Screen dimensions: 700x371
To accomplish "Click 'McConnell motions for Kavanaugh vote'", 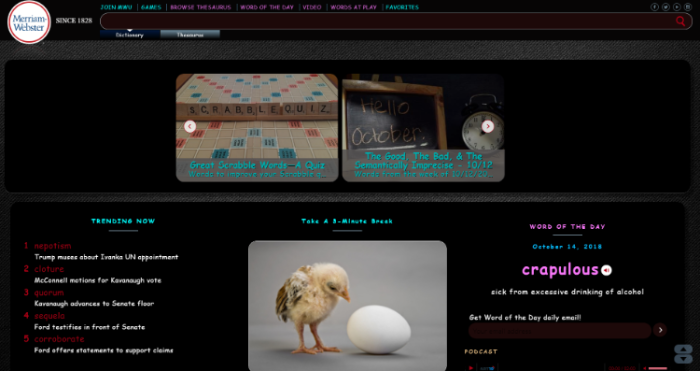I will click(x=98, y=280).
